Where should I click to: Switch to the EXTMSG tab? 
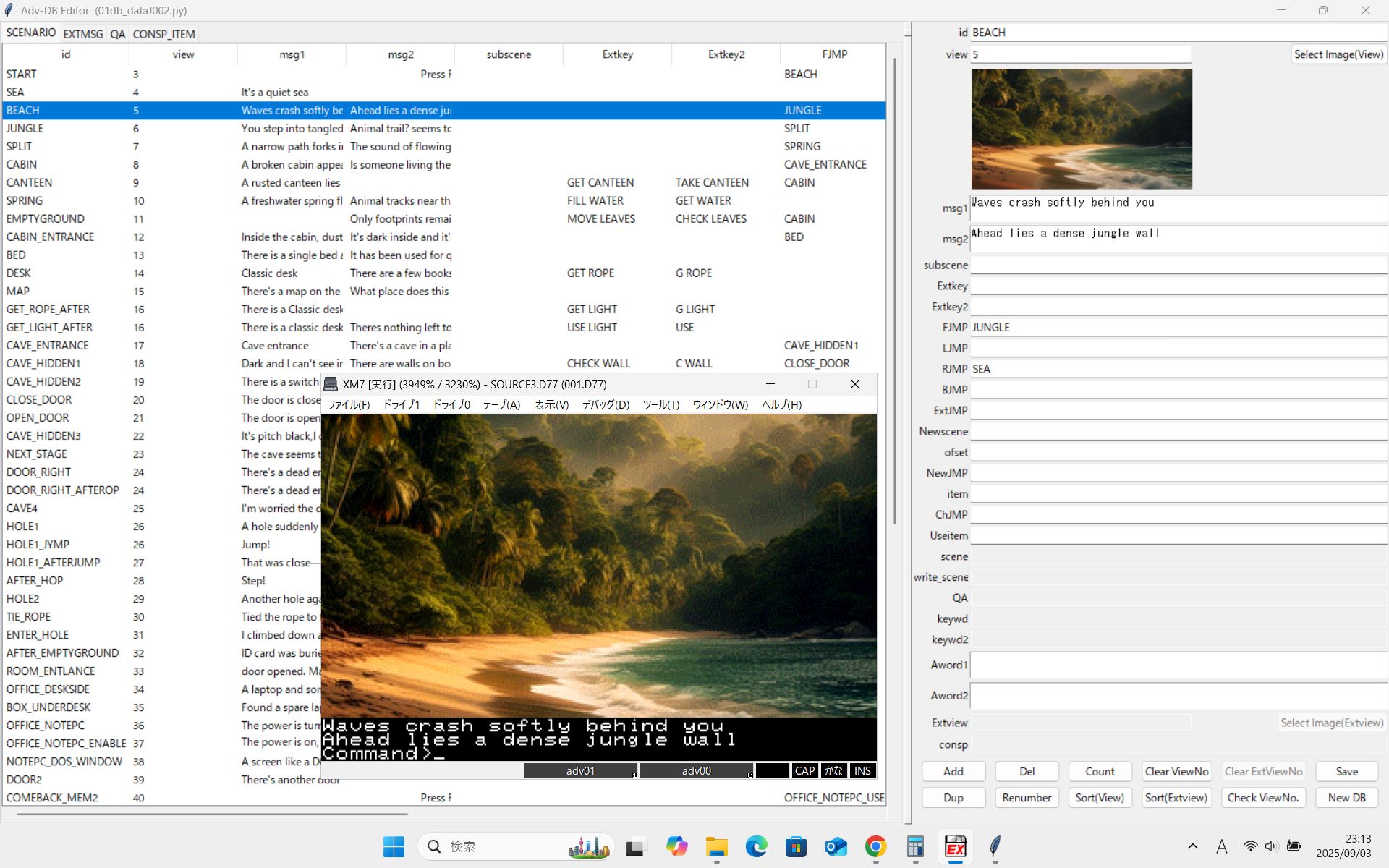[x=82, y=34]
